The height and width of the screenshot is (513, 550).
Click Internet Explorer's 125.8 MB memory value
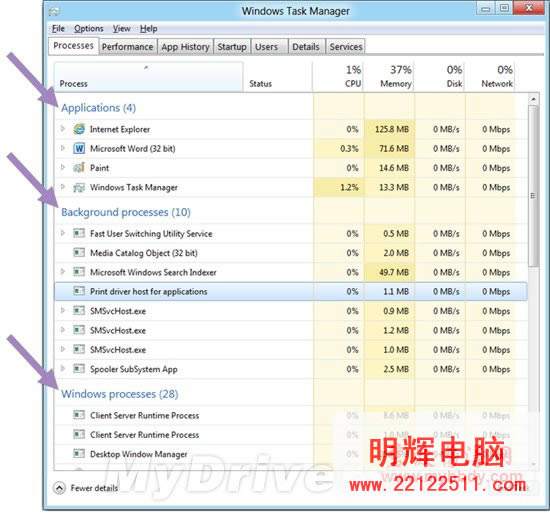point(392,129)
